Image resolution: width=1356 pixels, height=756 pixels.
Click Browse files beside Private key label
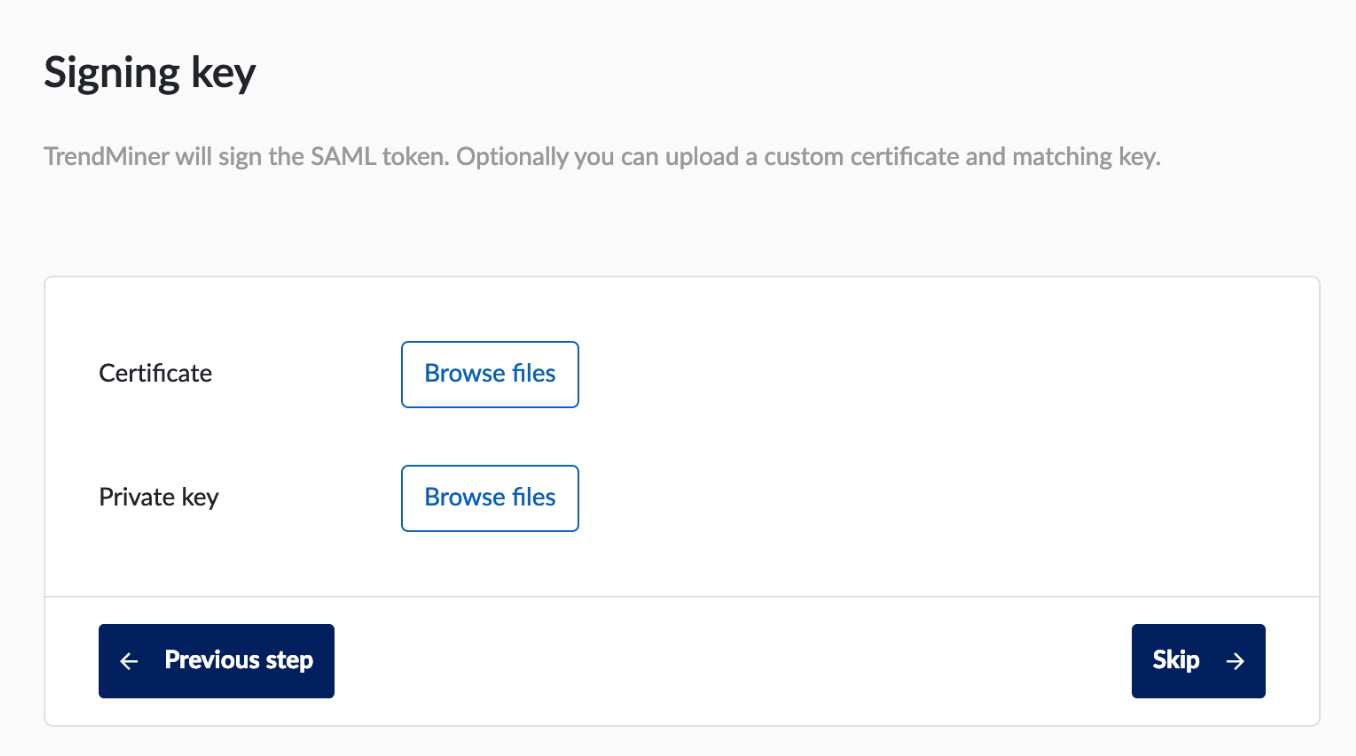(489, 498)
